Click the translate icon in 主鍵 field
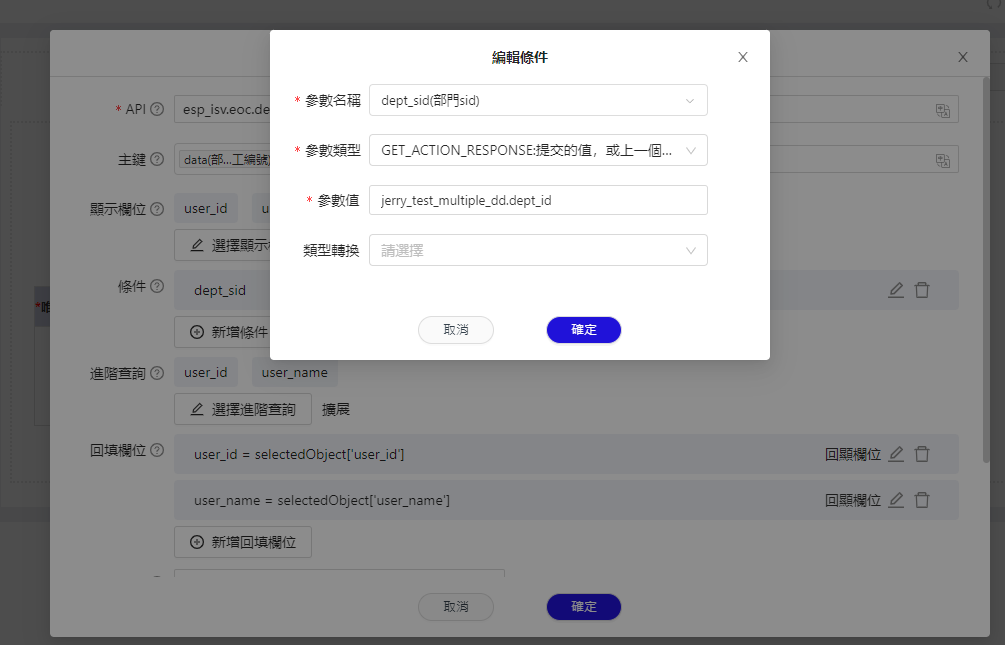The image size is (1005, 645). (942, 160)
